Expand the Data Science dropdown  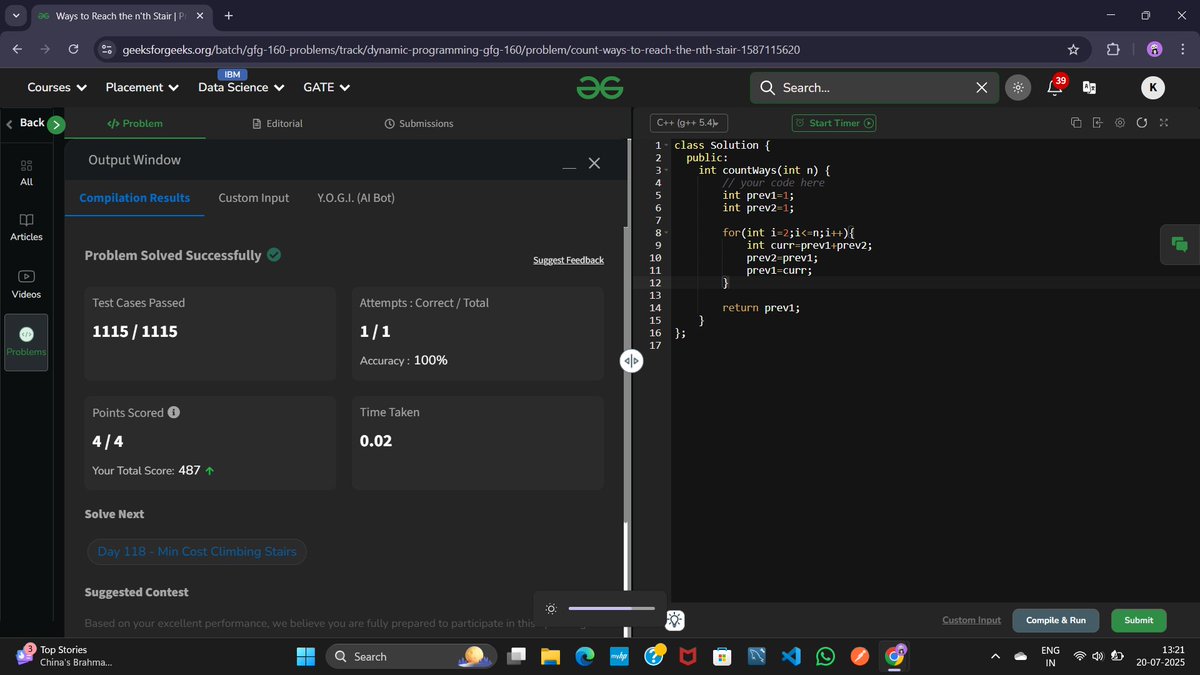[242, 87]
